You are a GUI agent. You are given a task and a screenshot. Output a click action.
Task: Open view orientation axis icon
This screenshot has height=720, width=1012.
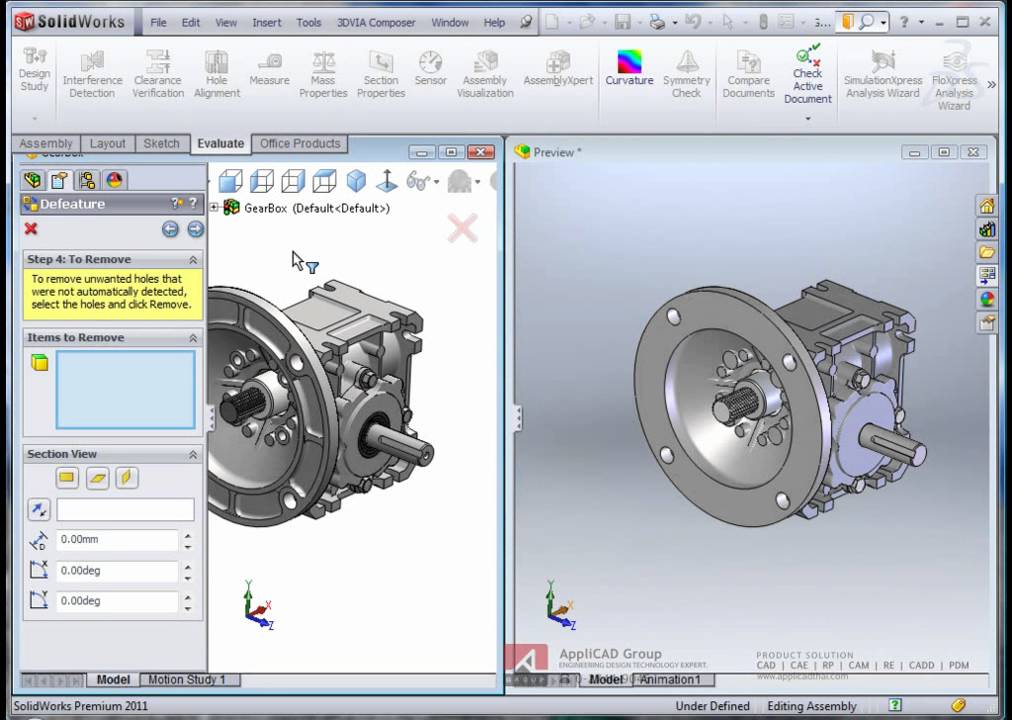(x=387, y=181)
